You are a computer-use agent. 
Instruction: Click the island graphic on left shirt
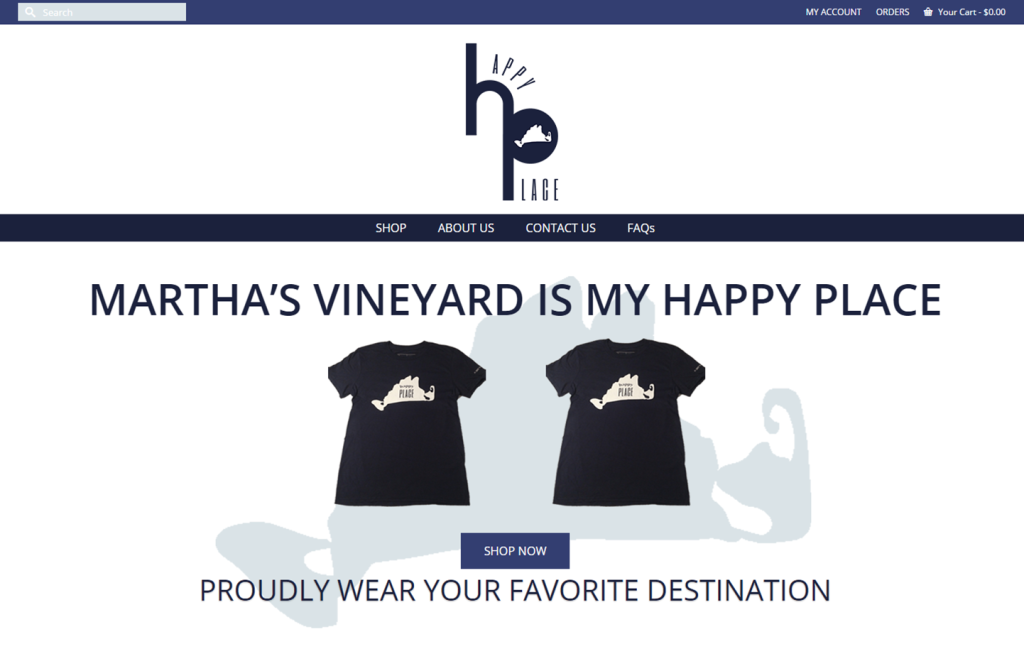click(x=404, y=392)
